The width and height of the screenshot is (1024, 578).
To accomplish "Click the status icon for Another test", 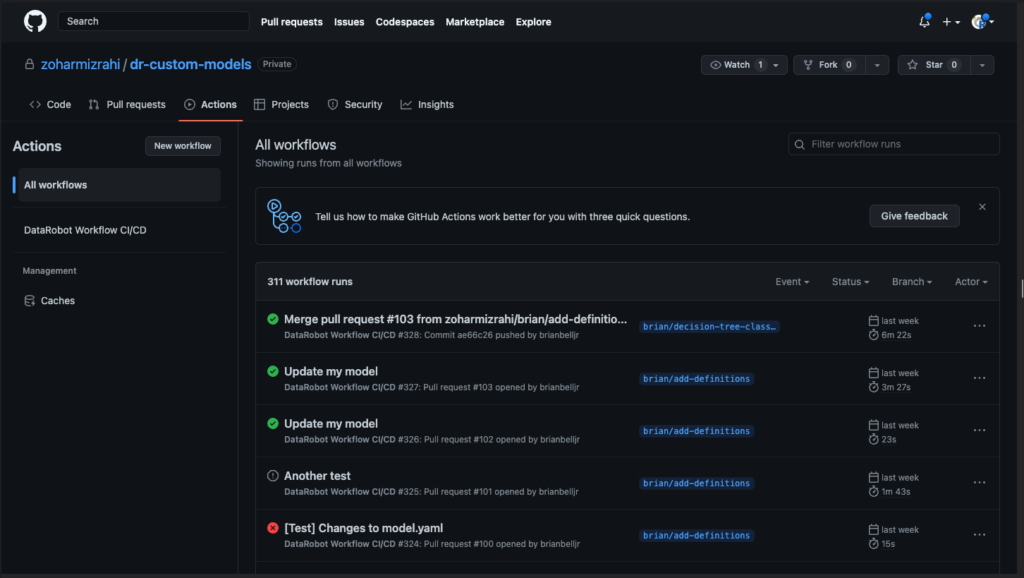I will 273,476.
